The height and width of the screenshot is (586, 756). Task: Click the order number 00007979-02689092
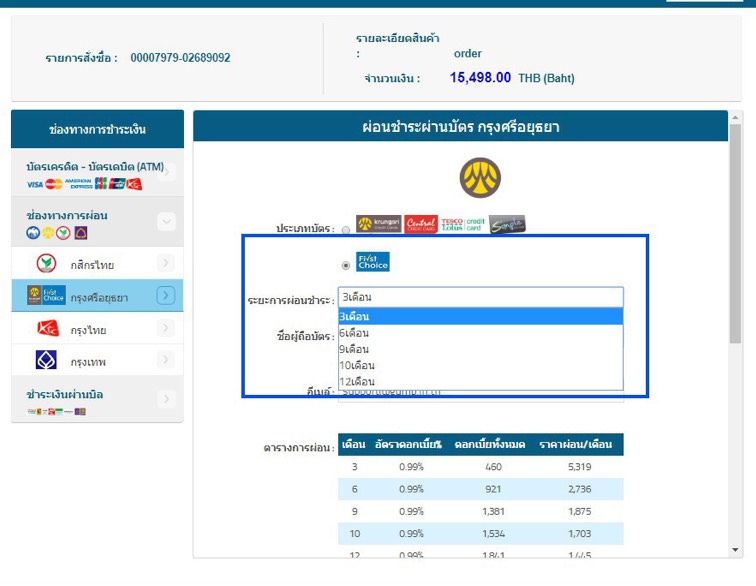180,58
